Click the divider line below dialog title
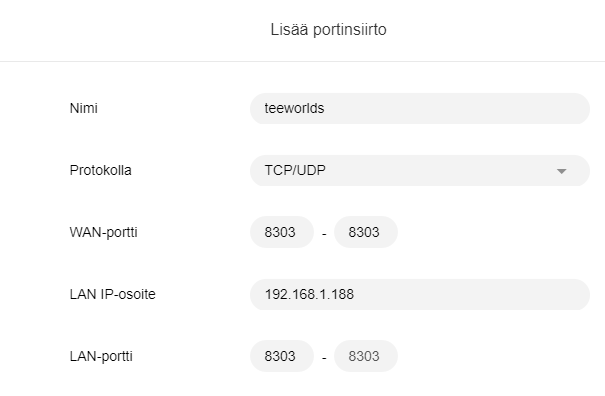The image size is (605, 396). tap(302, 61)
